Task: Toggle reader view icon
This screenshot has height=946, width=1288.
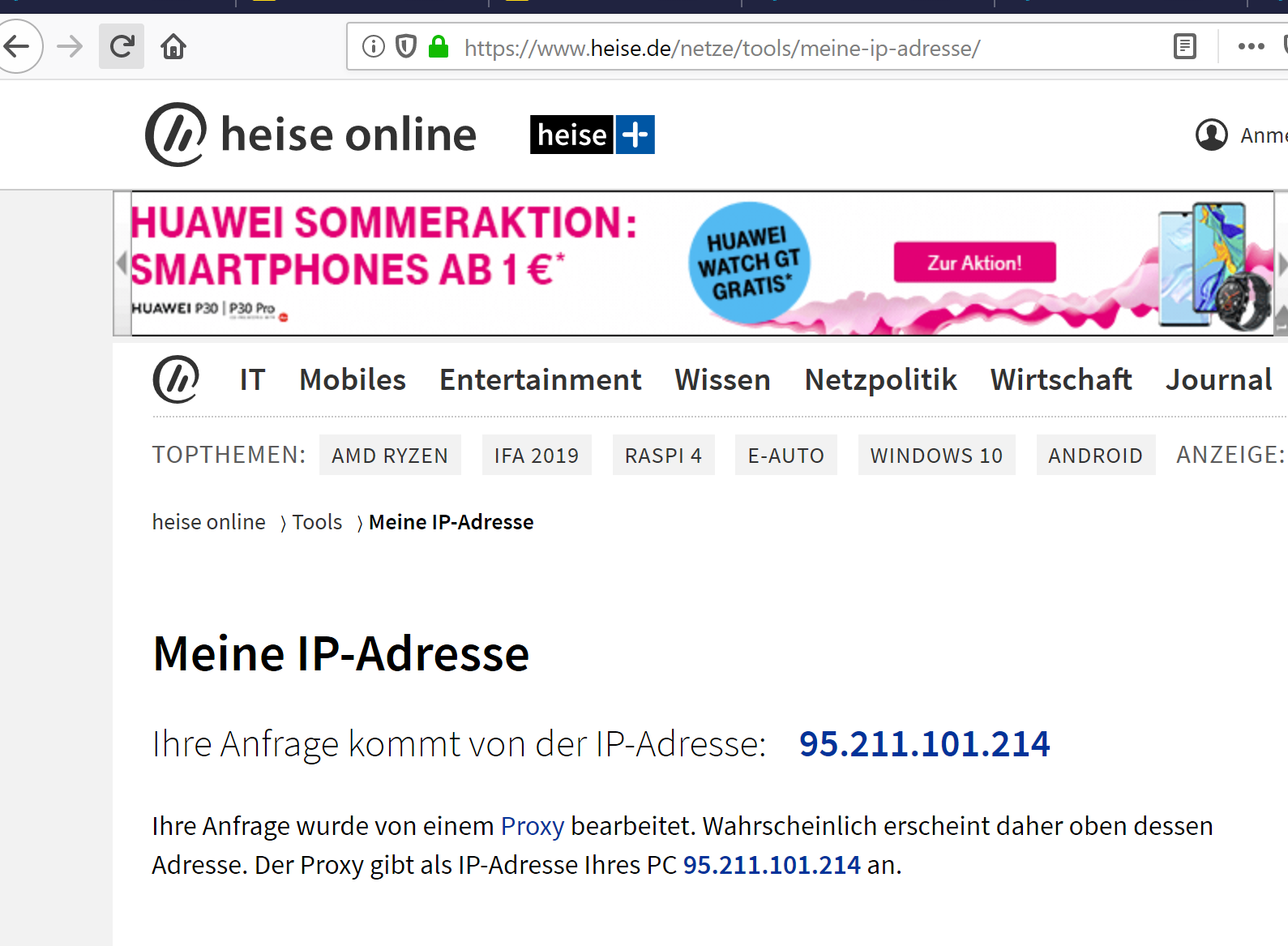Action: click(1185, 46)
